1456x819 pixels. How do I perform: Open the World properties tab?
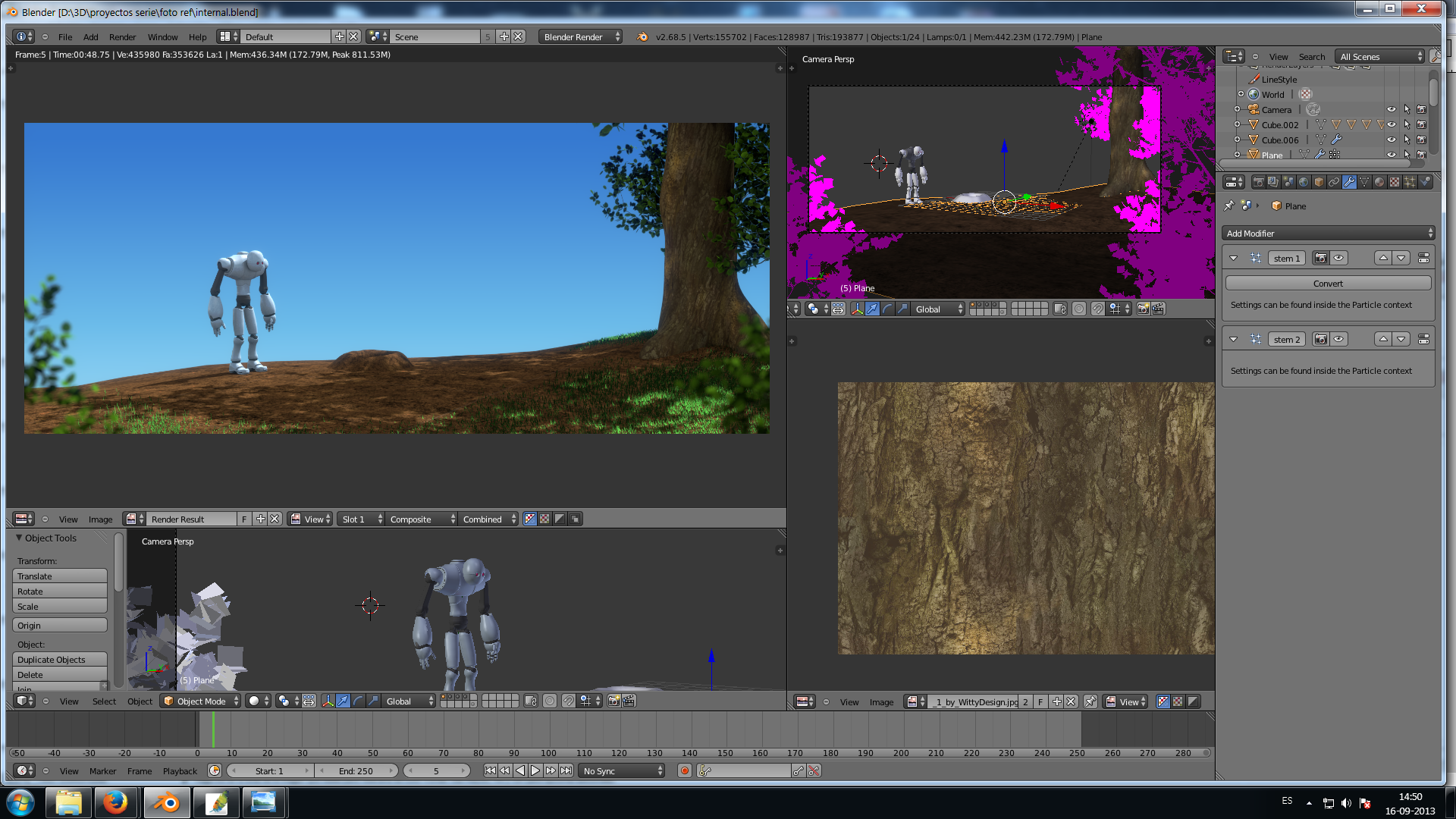[1304, 182]
